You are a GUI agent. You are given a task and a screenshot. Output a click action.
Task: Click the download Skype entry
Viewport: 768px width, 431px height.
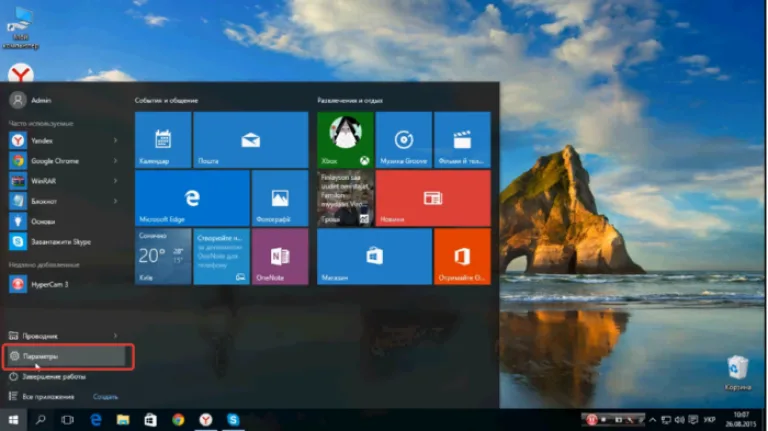coord(64,241)
